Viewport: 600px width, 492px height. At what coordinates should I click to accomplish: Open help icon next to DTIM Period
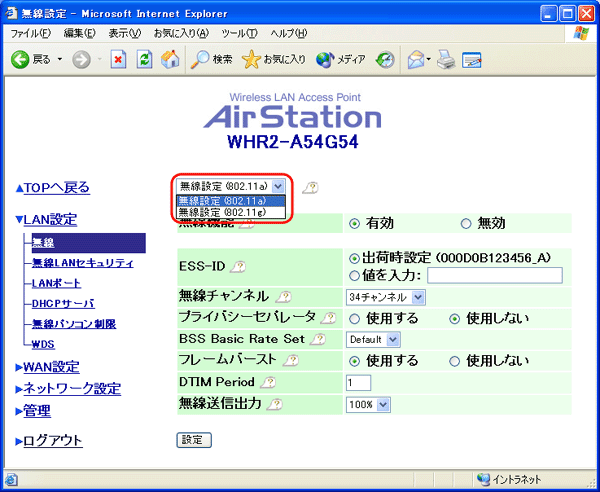pyautogui.click(x=268, y=382)
